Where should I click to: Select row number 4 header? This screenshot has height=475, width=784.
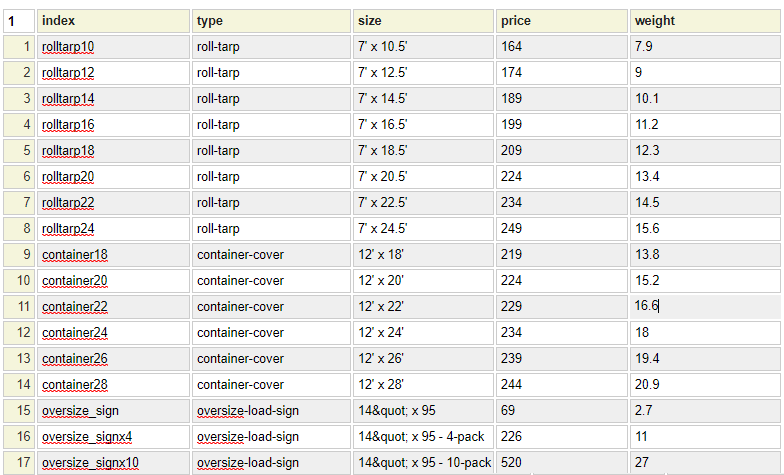(x=19, y=125)
